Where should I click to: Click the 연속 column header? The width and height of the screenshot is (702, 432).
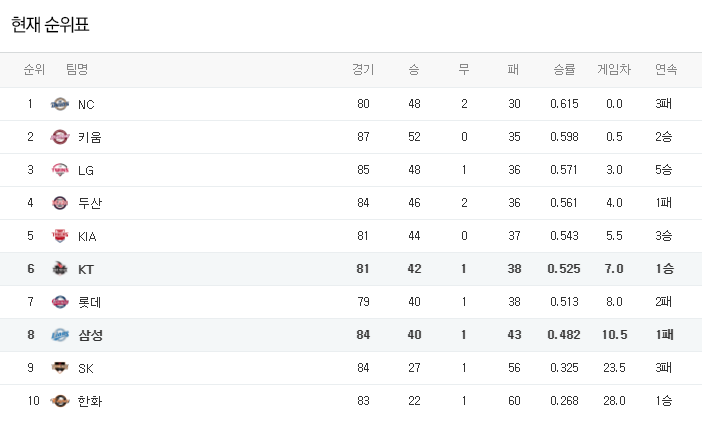(x=665, y=70)
